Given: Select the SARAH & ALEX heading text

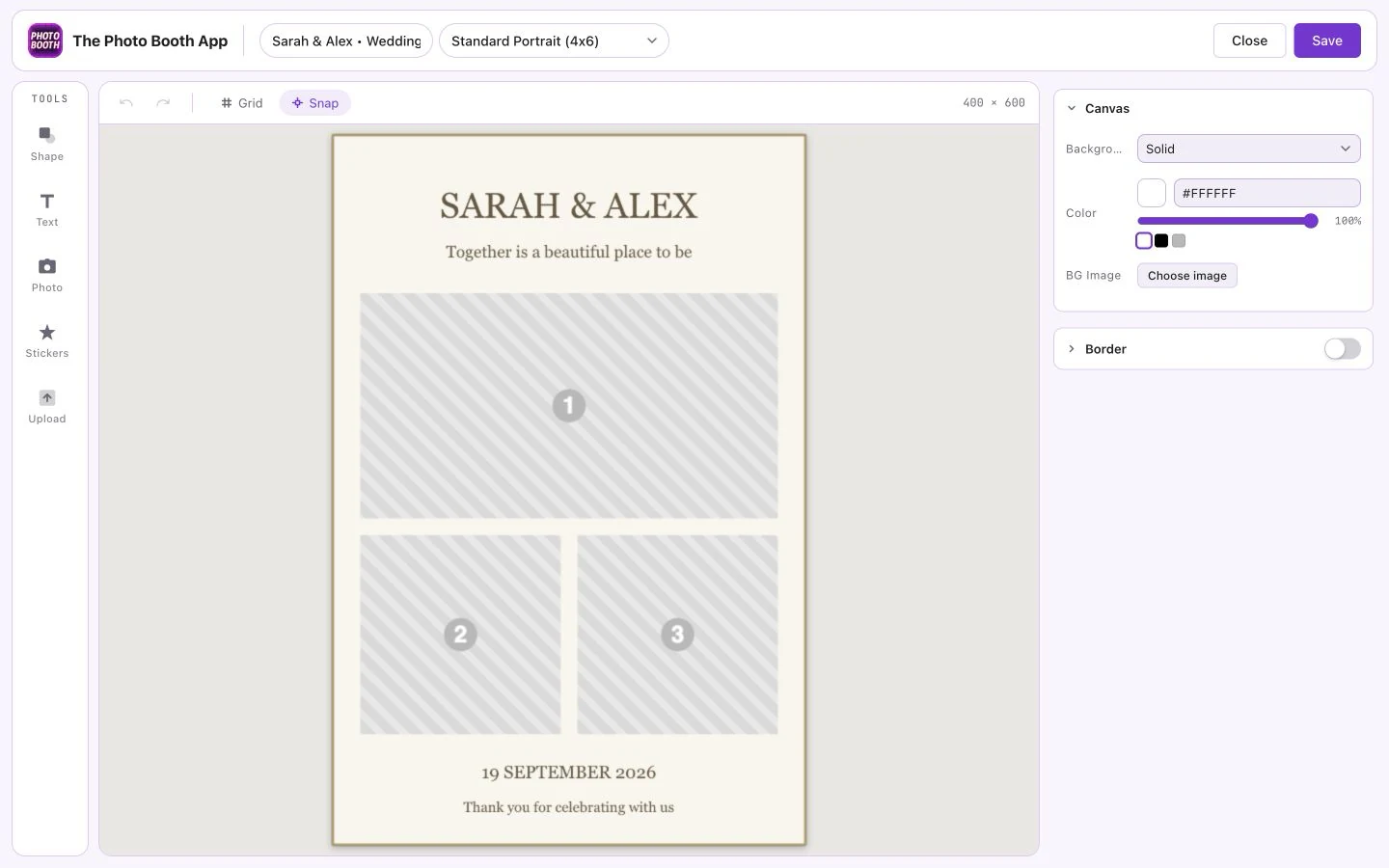Looking at the screenshot, I should [569, 205].
